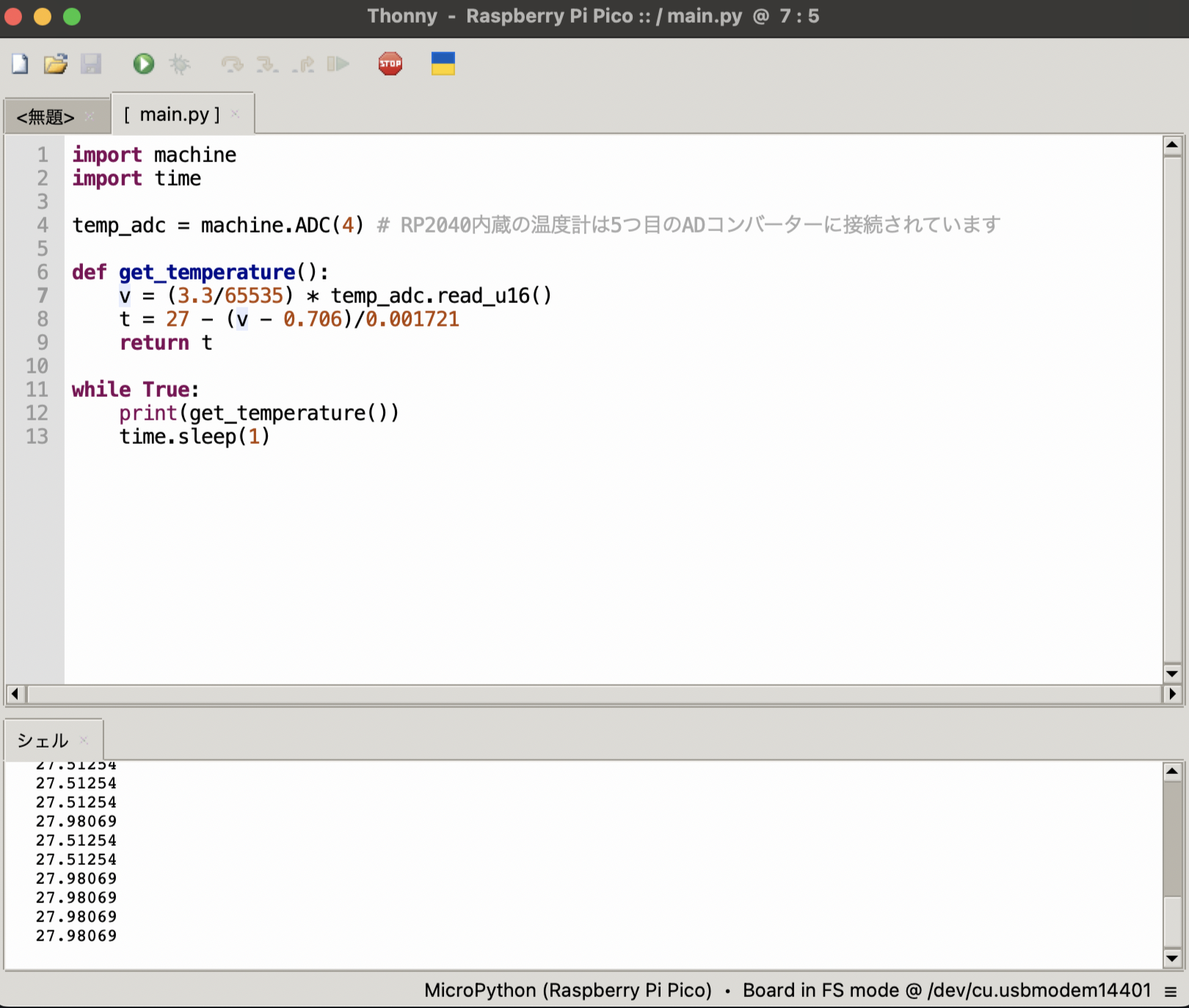
Task: Select the シェル shell tab
Action: [42, 741]
